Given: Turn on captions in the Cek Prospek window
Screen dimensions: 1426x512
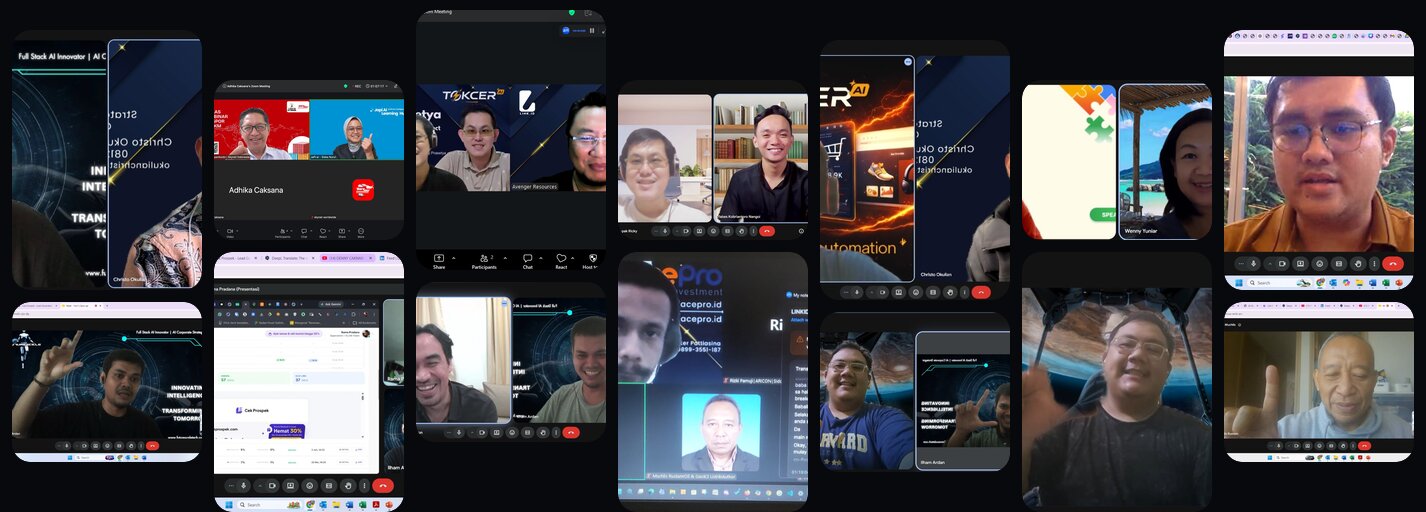Looking at the screenshot, I should (x=329, y=486).
